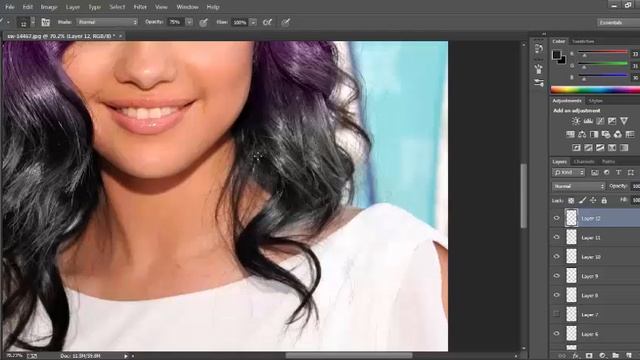
Task: Add a Threshold adjustment
Action: click(600, 148)
